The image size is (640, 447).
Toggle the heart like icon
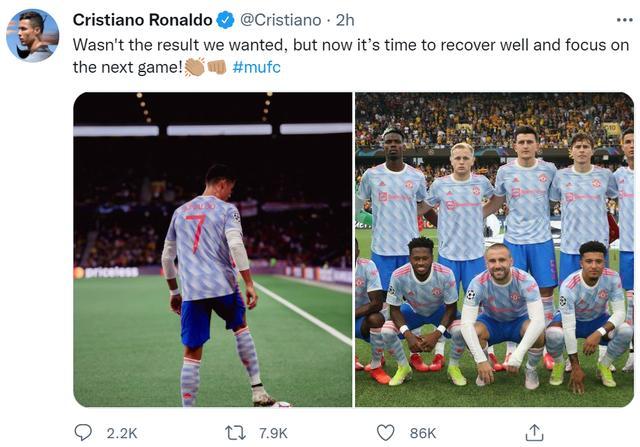pos(385,431)
